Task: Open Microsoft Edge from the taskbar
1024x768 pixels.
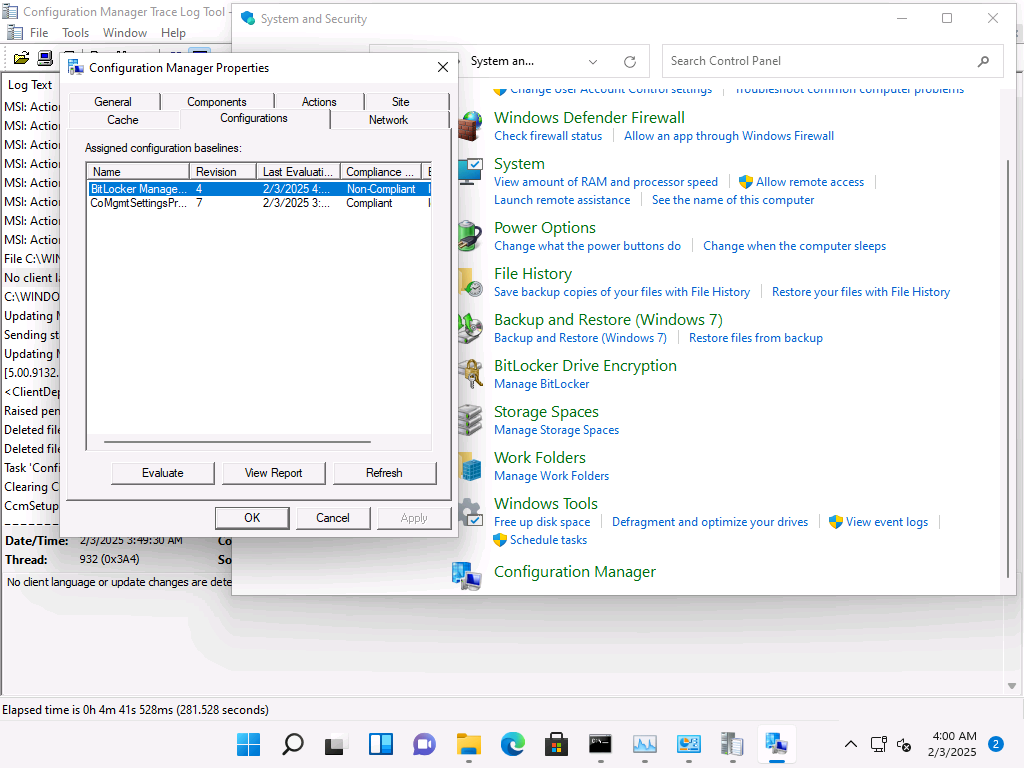Action: [x=513, y=744]
